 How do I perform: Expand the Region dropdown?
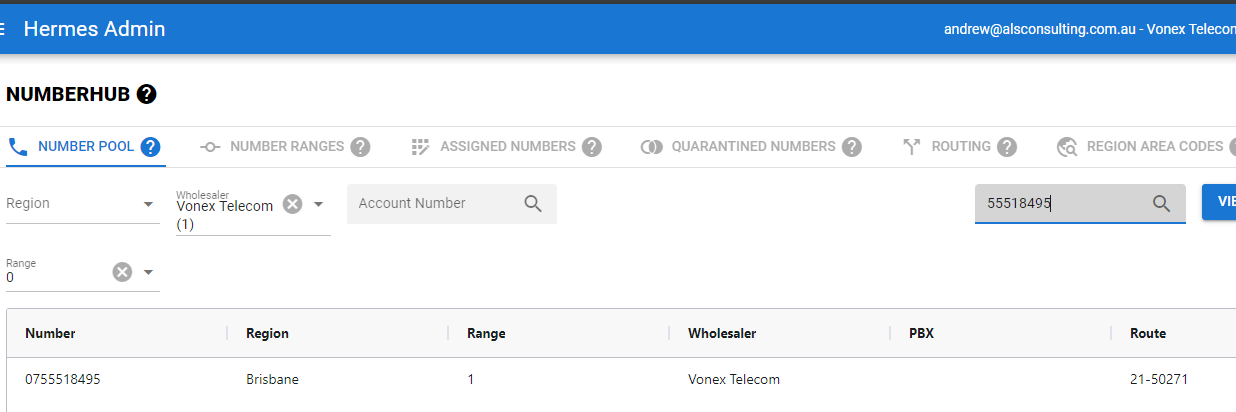click(148, 204)
